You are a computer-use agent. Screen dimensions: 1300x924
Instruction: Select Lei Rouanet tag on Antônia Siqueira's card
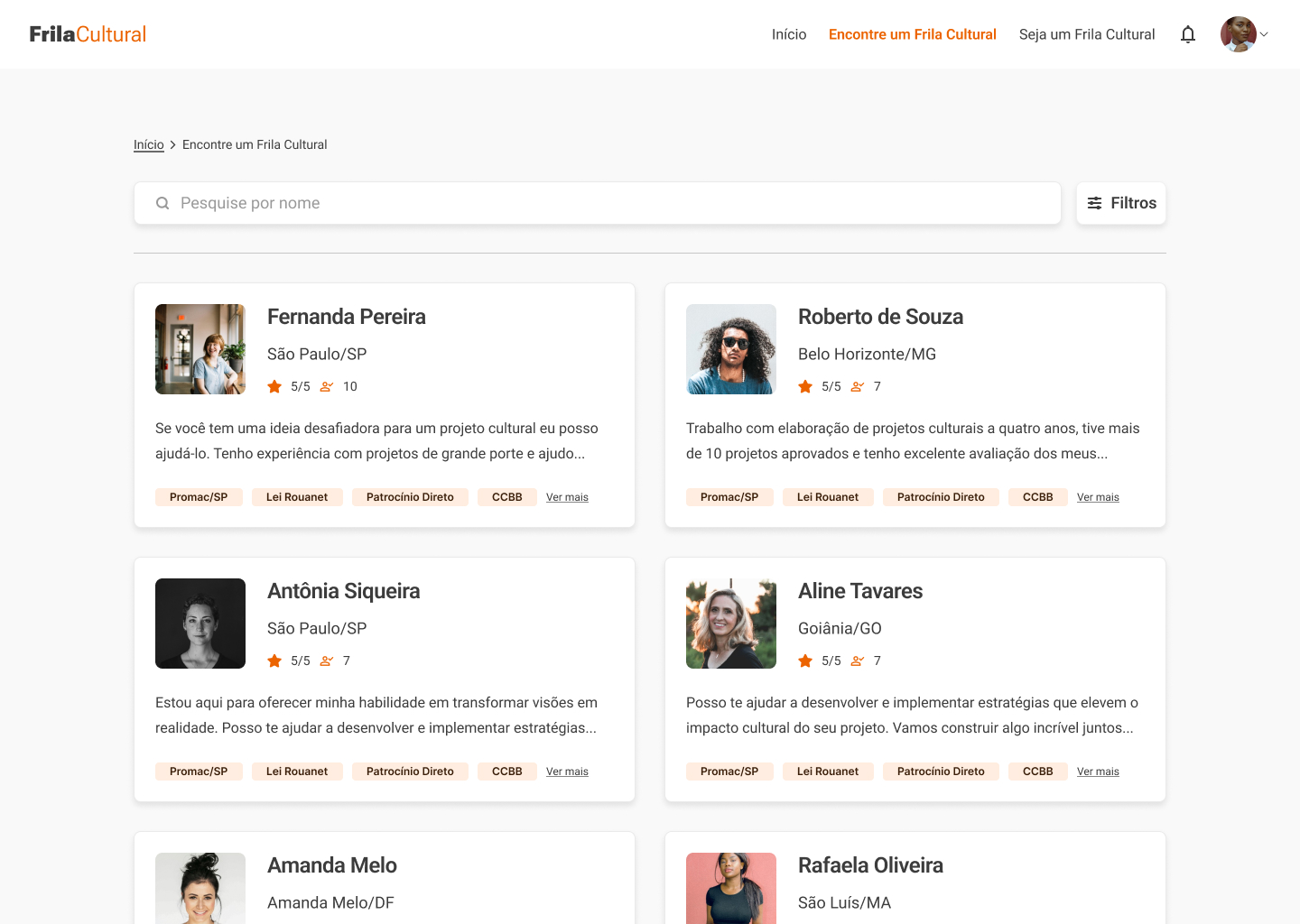point(297,772)
